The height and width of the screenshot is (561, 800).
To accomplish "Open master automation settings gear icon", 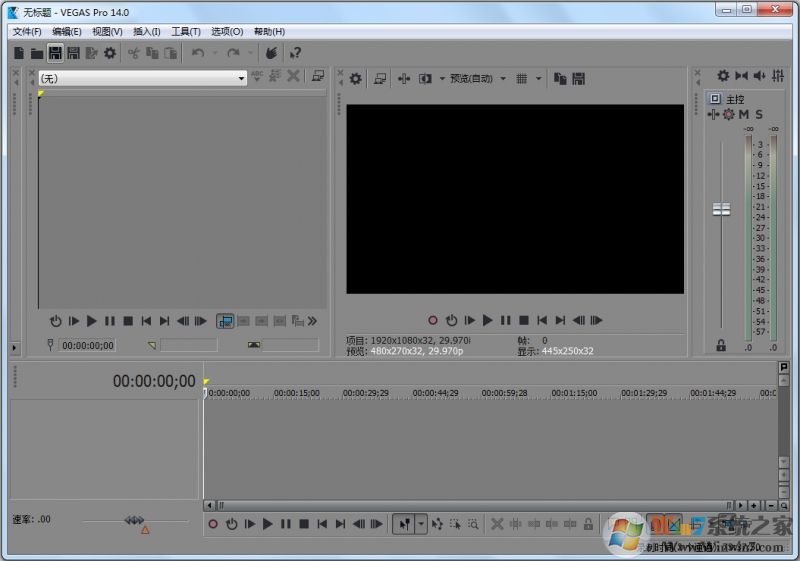I will (729, 114).
